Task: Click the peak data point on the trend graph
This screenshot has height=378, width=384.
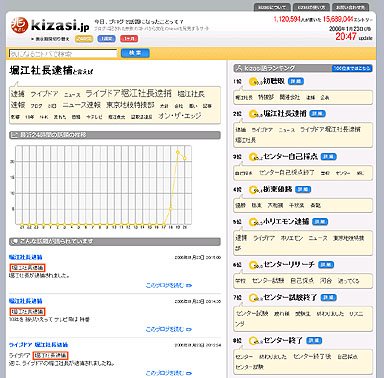Action: point(178,152)
